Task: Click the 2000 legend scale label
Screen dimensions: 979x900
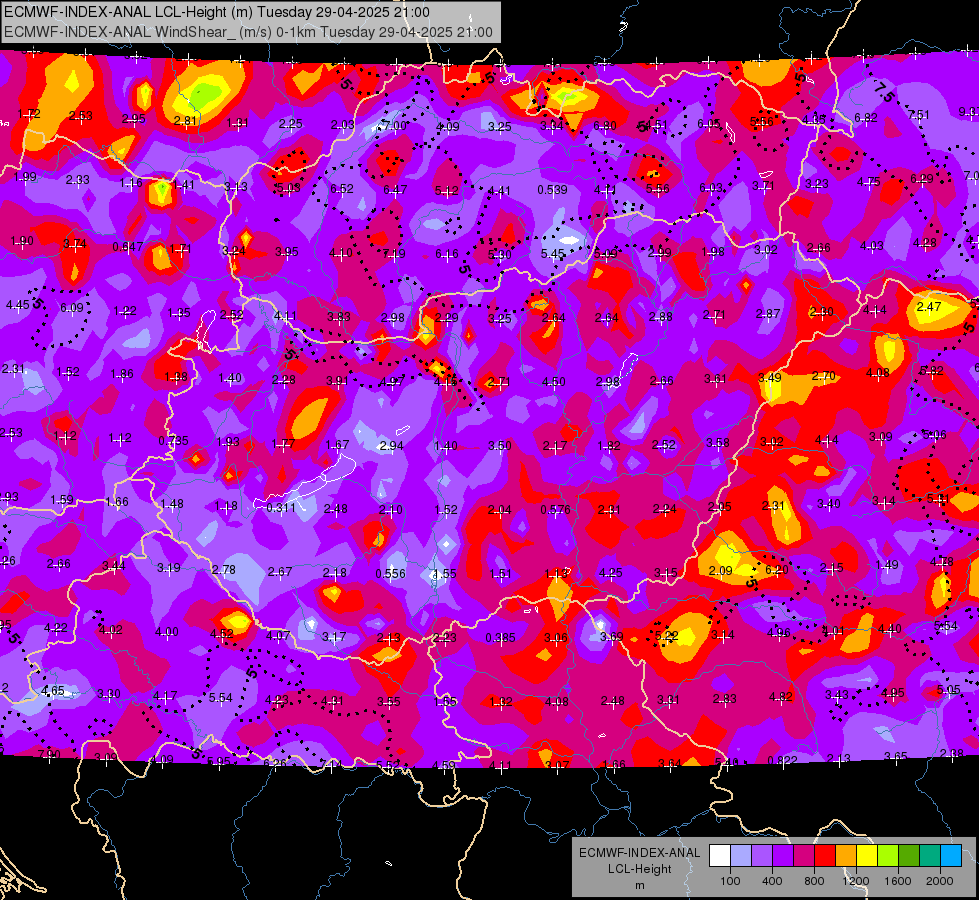Action: click(x=940, y=881)
